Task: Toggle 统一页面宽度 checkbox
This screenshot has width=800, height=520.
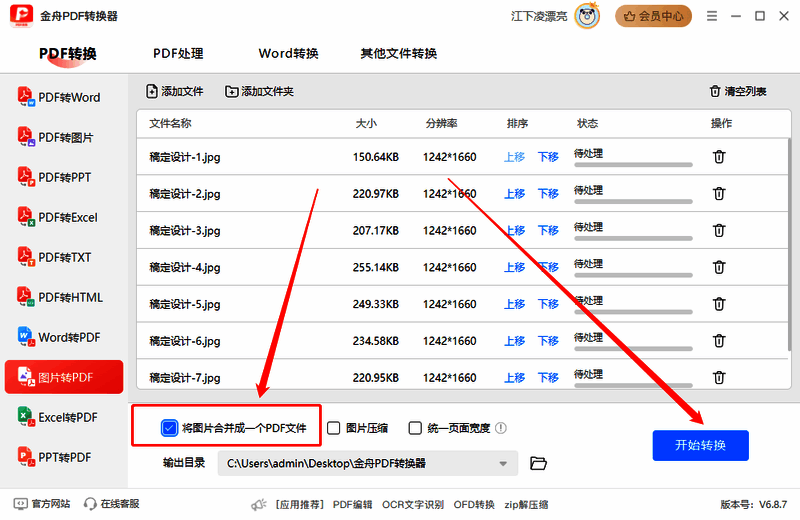Action: [x=415, y=428]
